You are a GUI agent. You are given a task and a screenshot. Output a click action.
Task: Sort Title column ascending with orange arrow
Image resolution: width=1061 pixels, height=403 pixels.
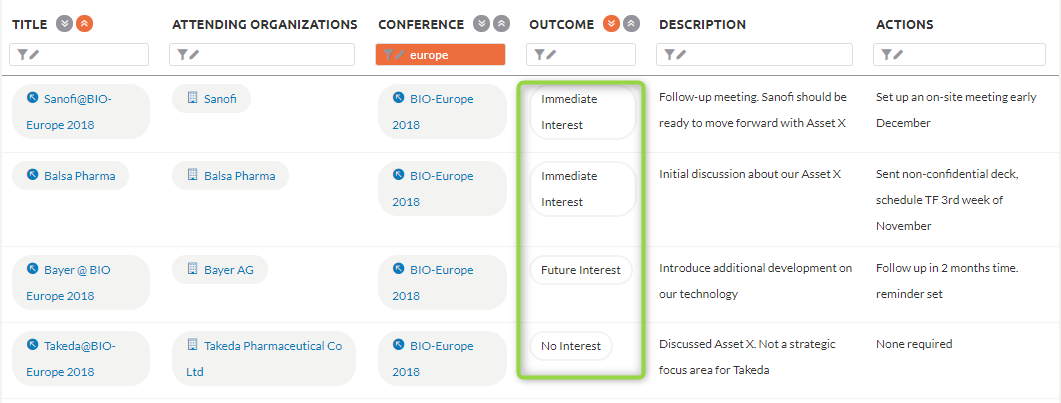tap(85, 24)
